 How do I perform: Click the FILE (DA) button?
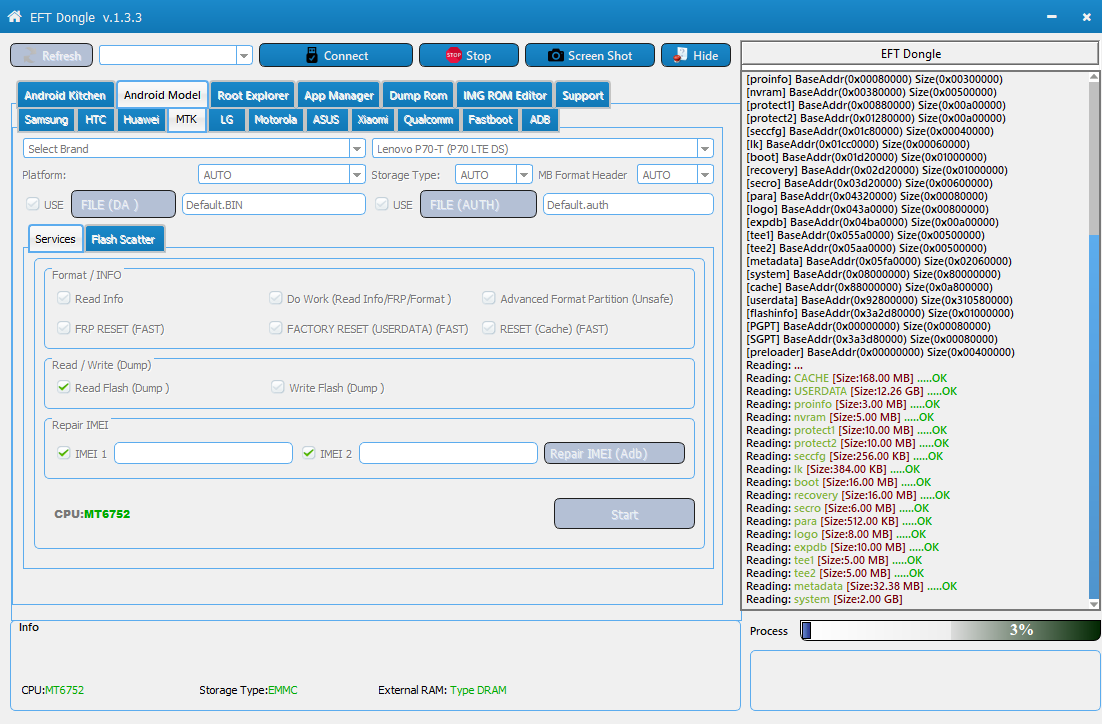pyautogui.click(x=124, y=205)
